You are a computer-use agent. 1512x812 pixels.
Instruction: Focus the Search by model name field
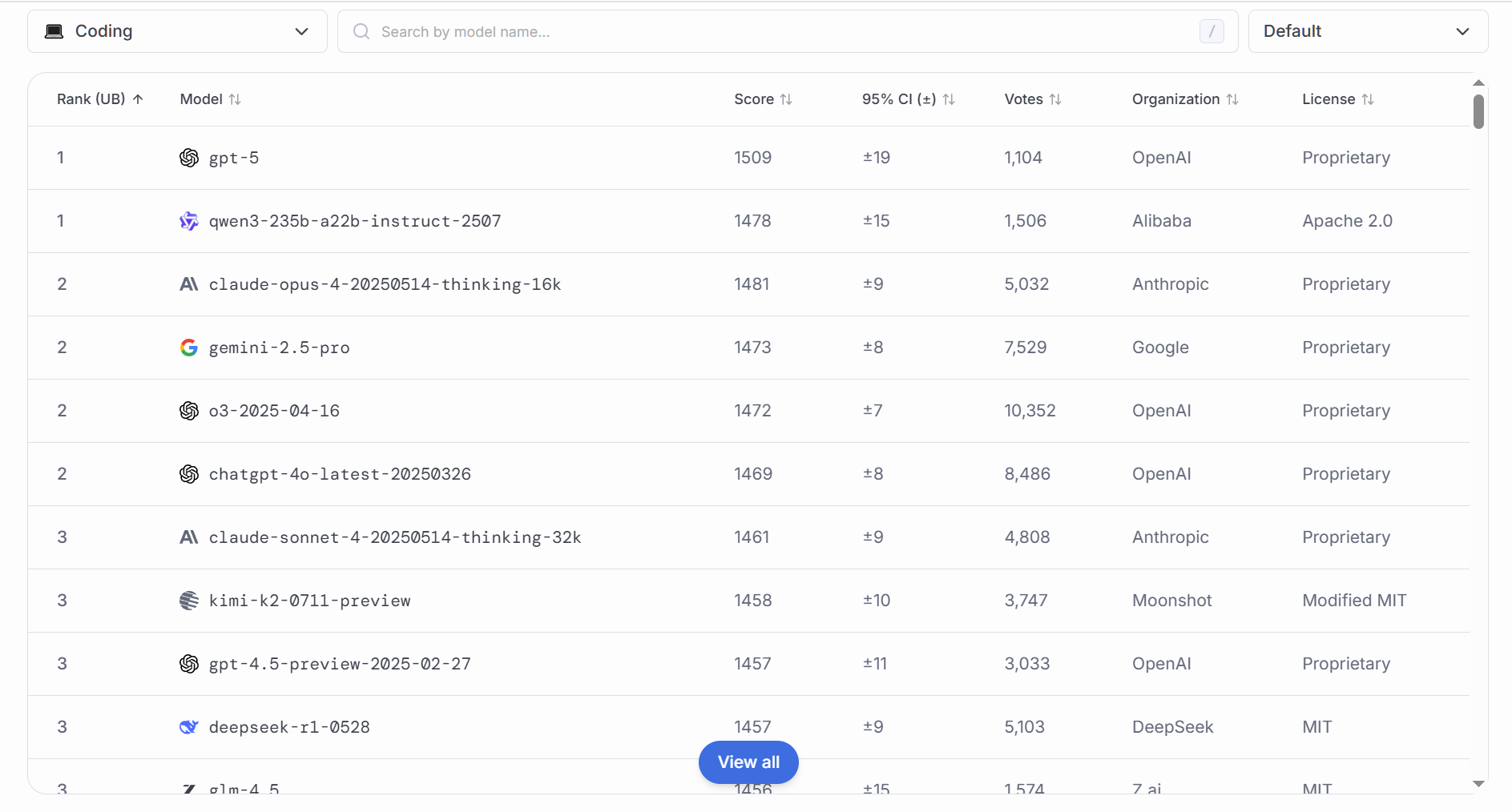[x=788, y=31]
